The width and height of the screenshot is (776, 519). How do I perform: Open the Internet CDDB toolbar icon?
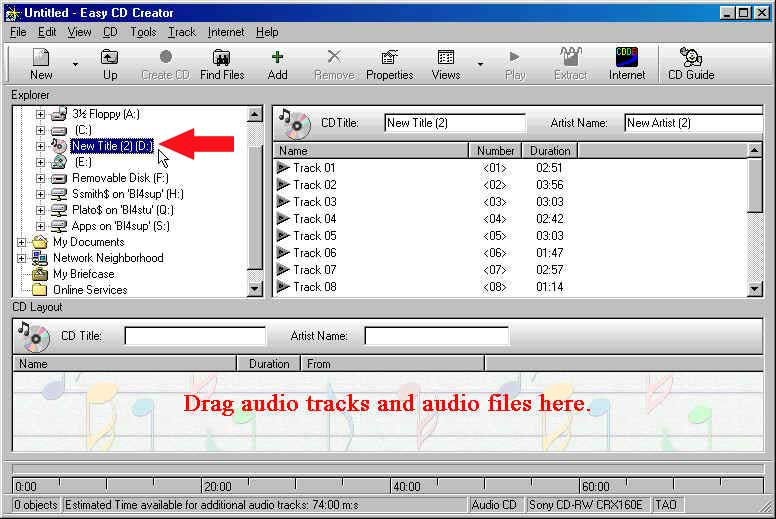[x=627, y=64]
